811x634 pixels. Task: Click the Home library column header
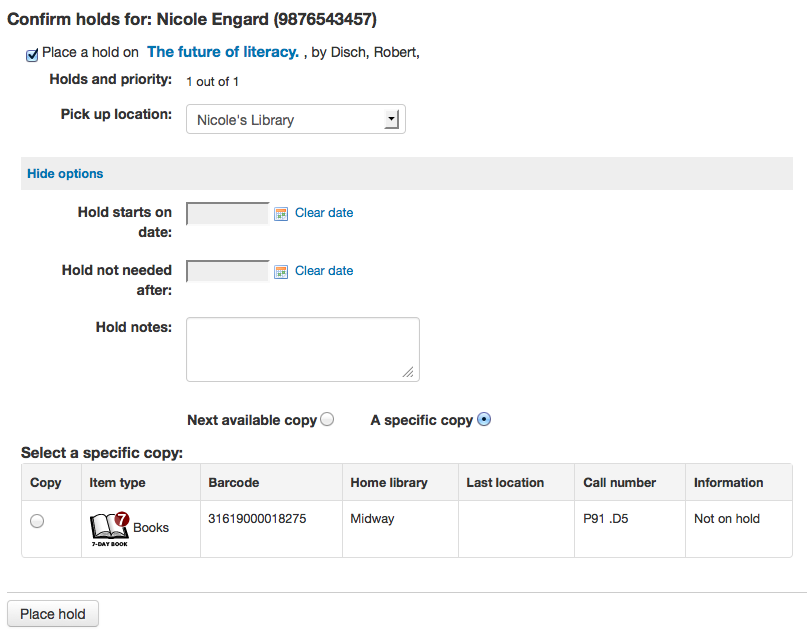click(389, 482)
